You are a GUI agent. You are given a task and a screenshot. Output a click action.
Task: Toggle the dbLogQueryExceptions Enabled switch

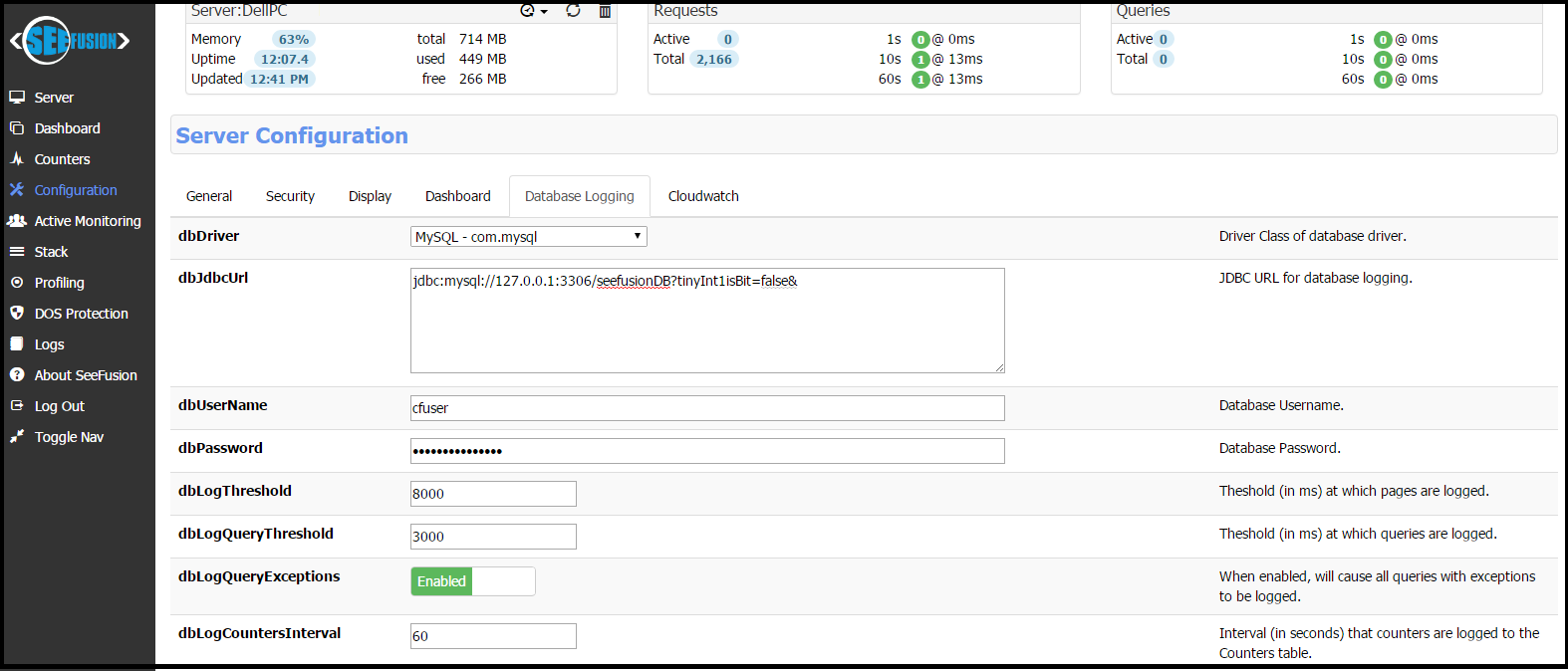point(473,581)
